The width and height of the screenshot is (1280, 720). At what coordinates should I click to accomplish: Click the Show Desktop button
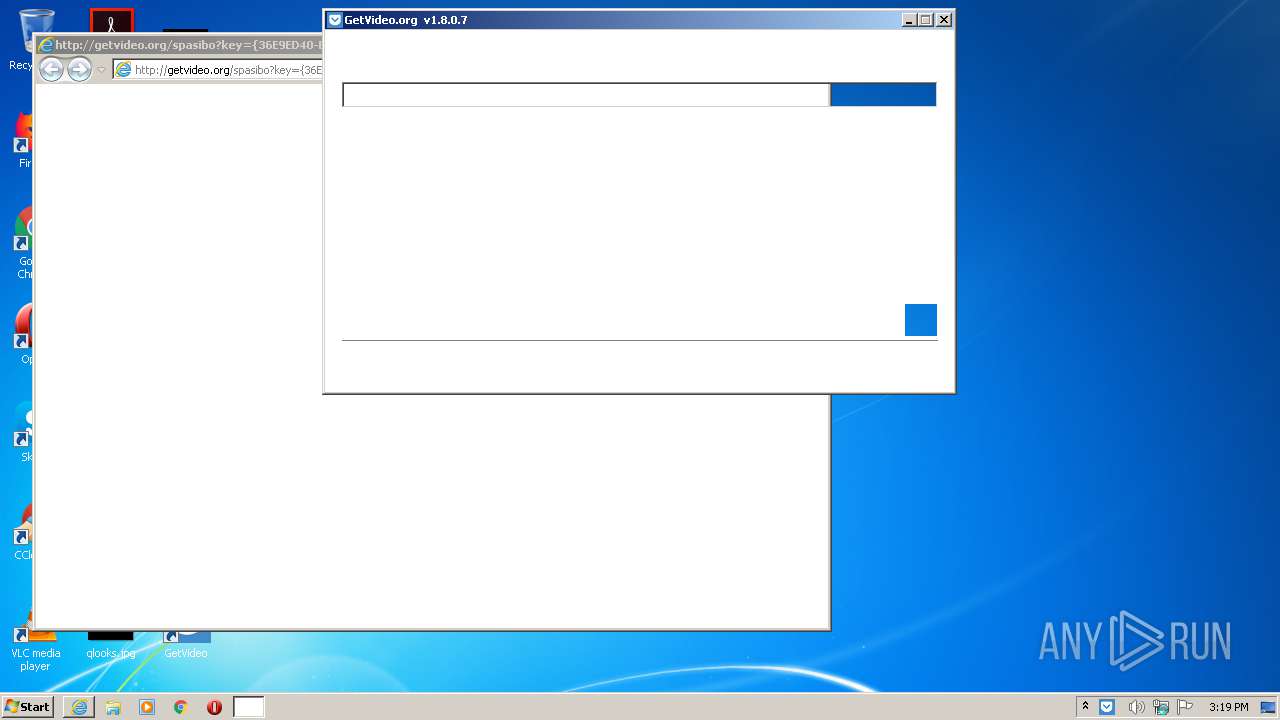(x=1268, y=707)
